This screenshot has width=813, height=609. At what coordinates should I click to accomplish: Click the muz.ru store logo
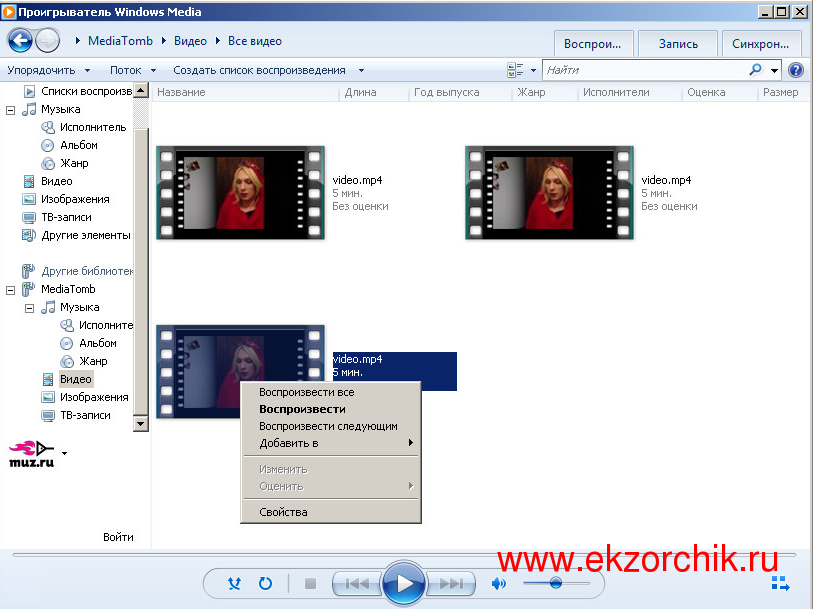click(32, 454)
